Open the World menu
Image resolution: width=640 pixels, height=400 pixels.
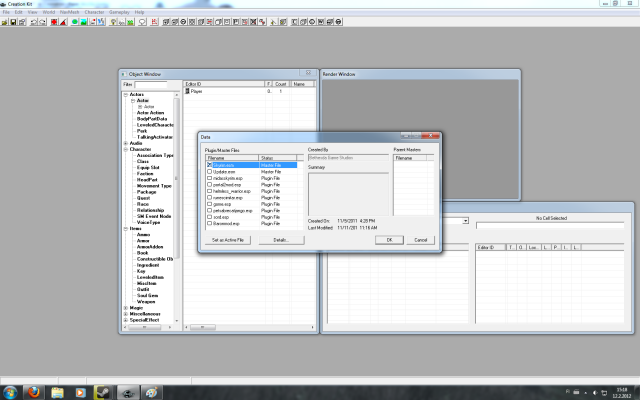(47, 11)
